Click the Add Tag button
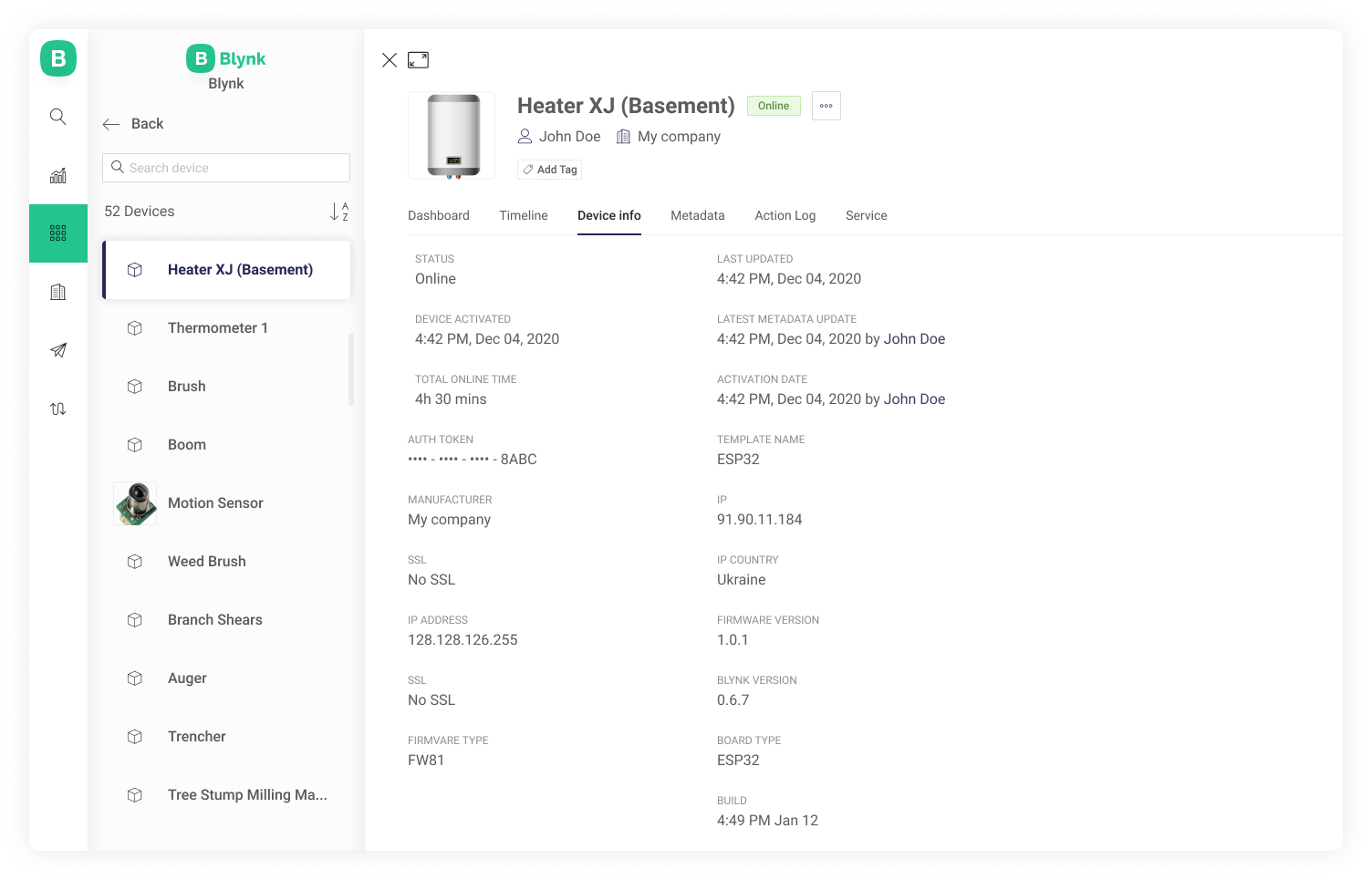1372x880 pixels. point(549,170)
